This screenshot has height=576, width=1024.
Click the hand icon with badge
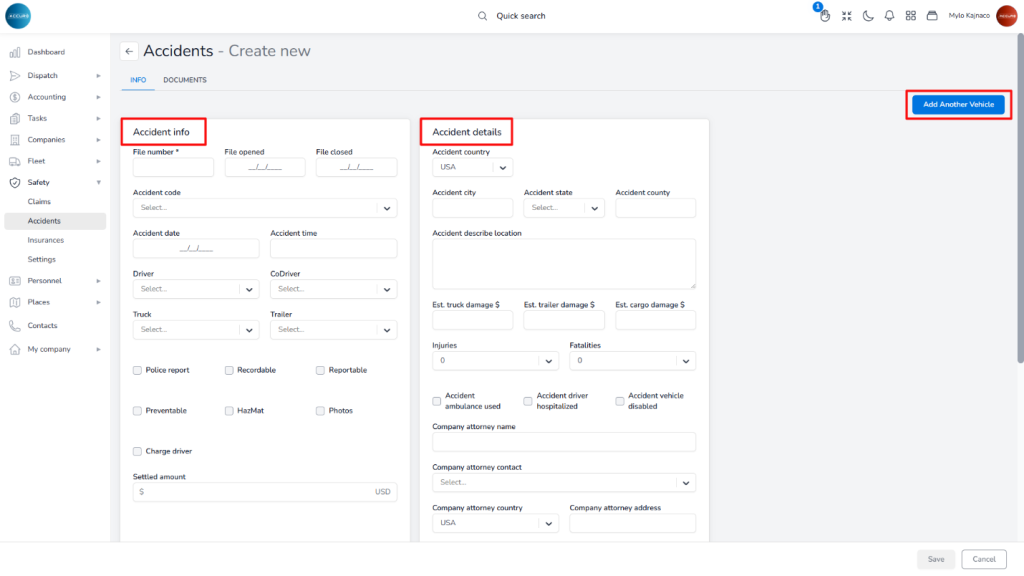[825, 16]
